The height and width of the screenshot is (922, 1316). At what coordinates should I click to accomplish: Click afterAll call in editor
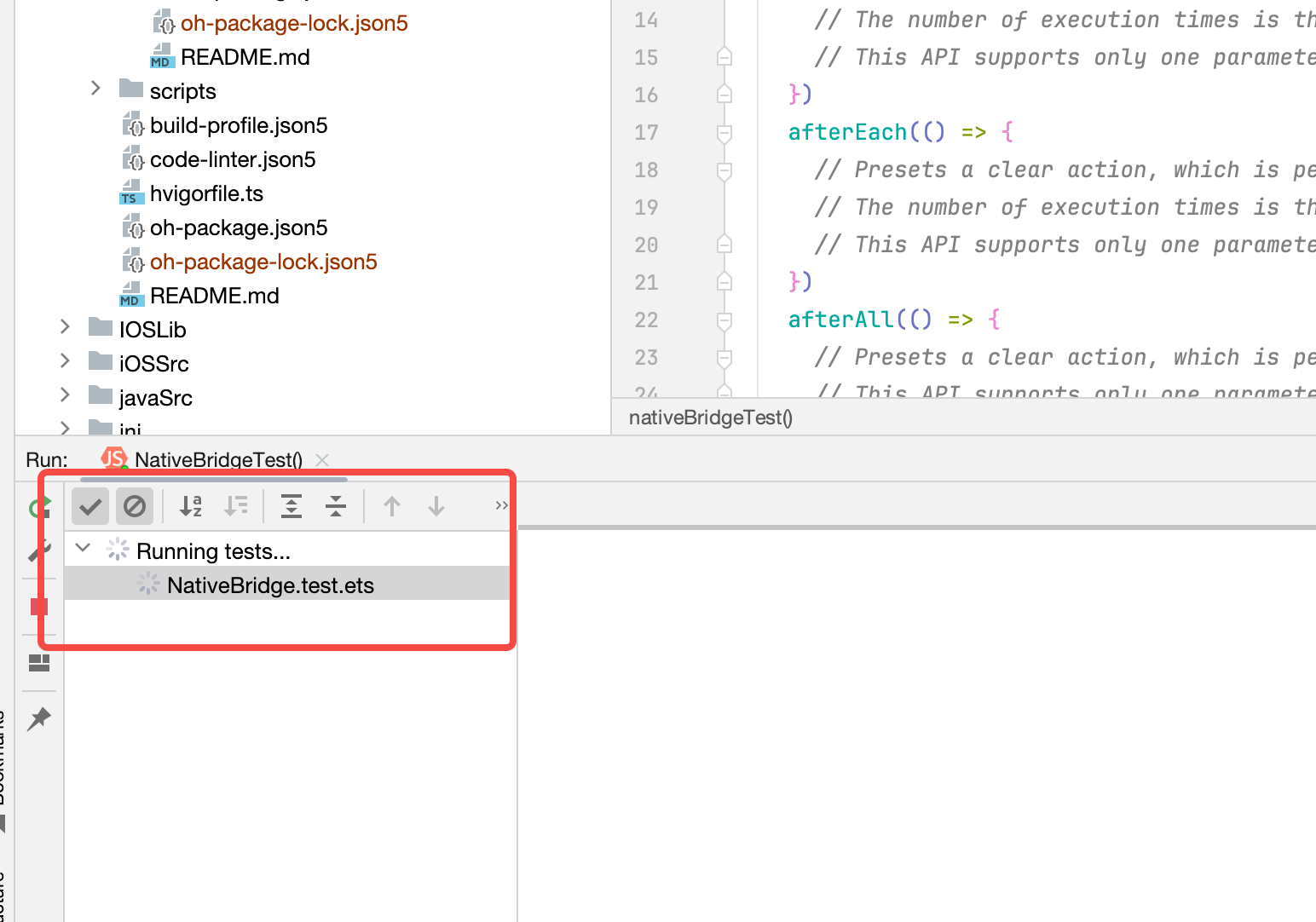[x=841, y=320]
